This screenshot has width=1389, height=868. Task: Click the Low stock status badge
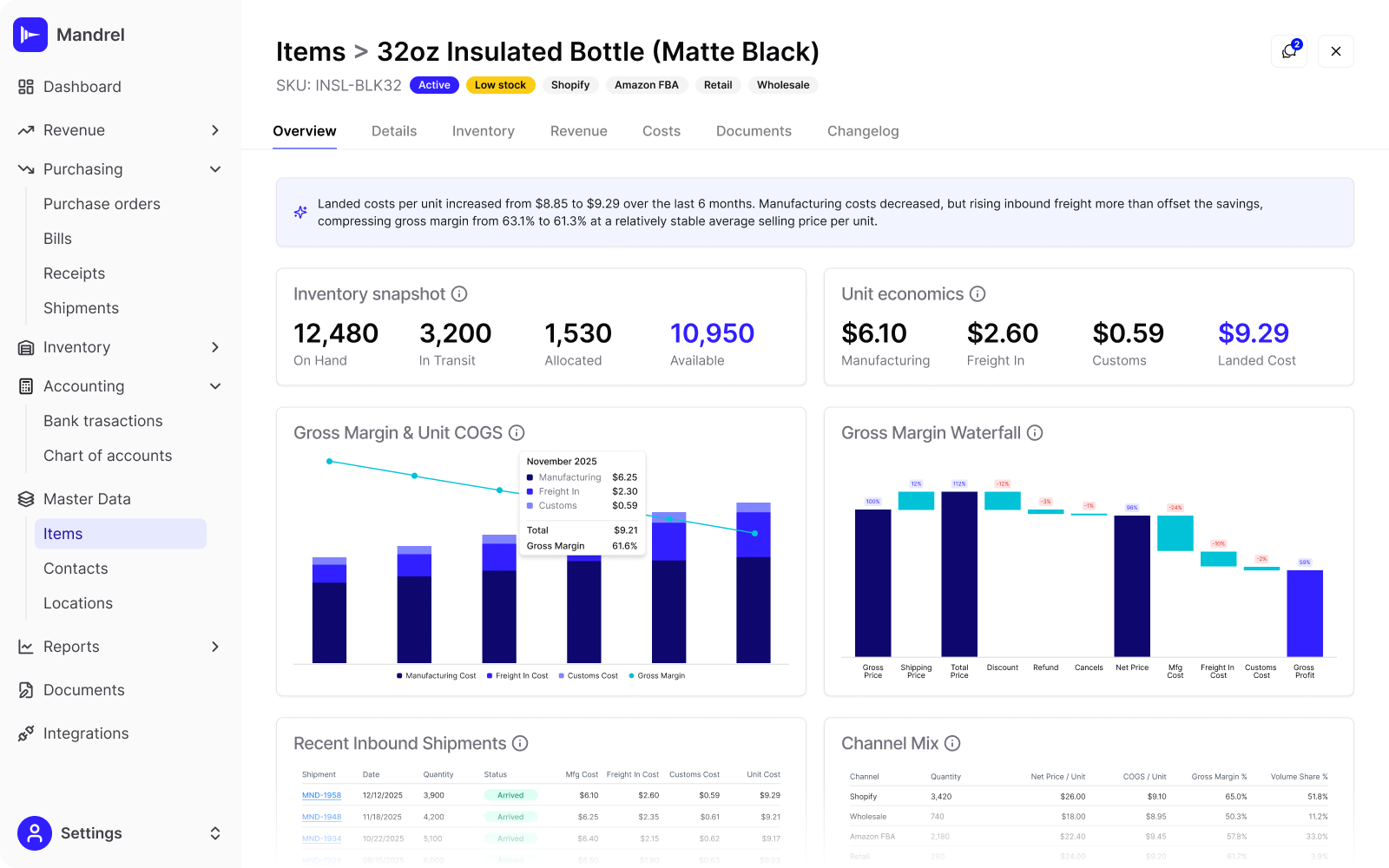[501, 85]
